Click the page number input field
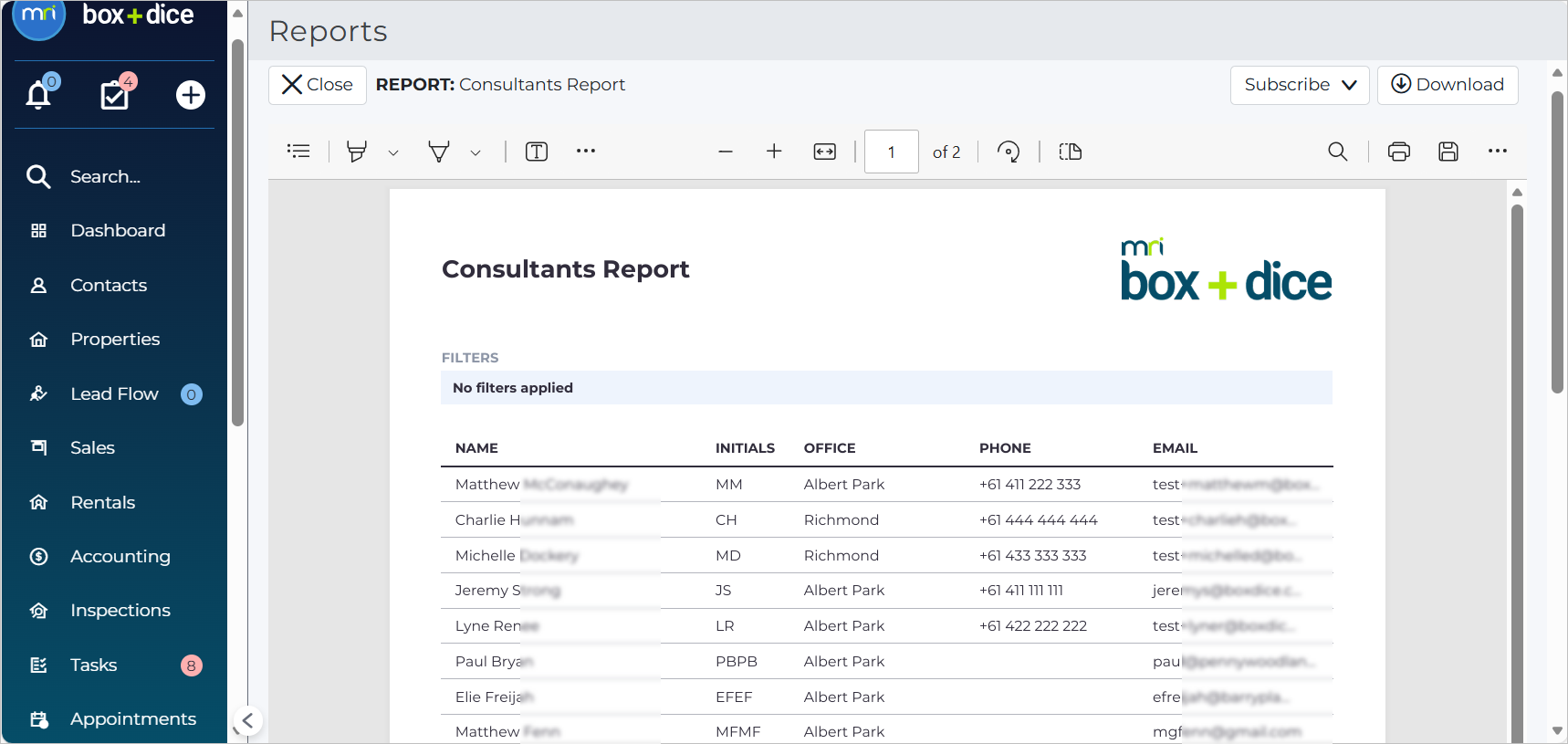Viewport: 1568px width, 744px height. 892,152
